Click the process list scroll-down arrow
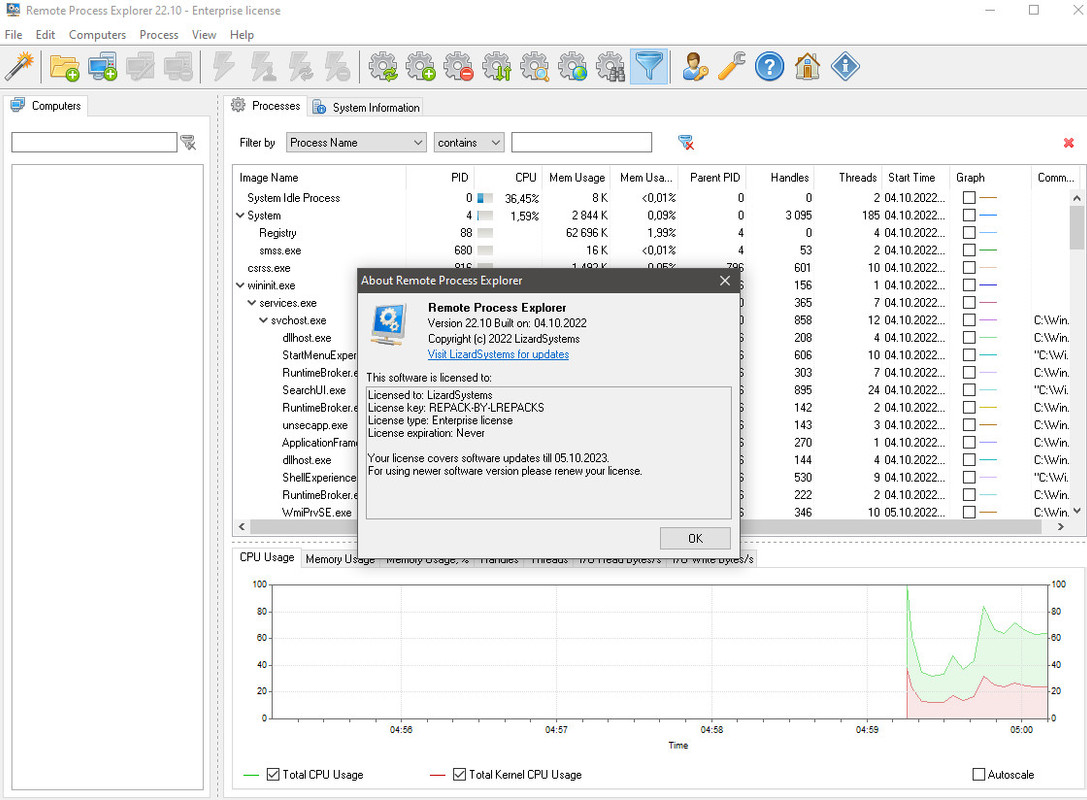 (x=1077, y=511)
